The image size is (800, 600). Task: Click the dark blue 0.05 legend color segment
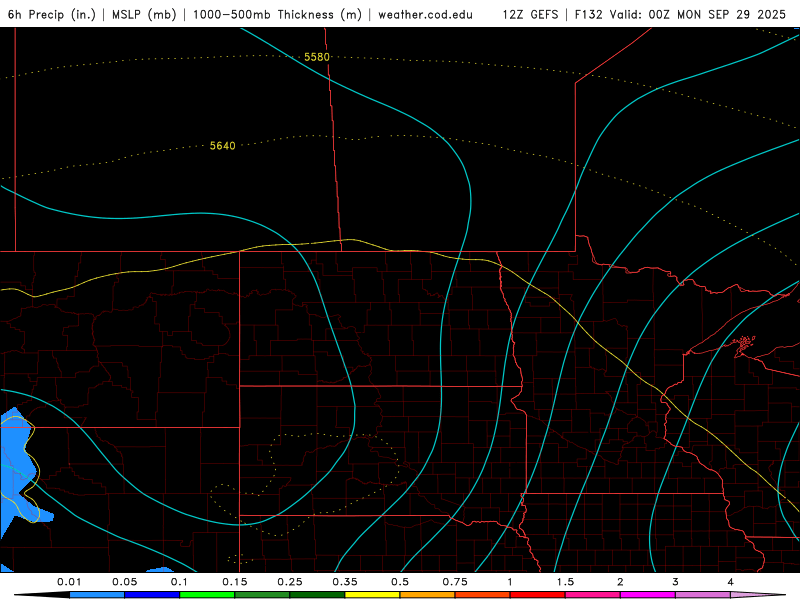152,595
